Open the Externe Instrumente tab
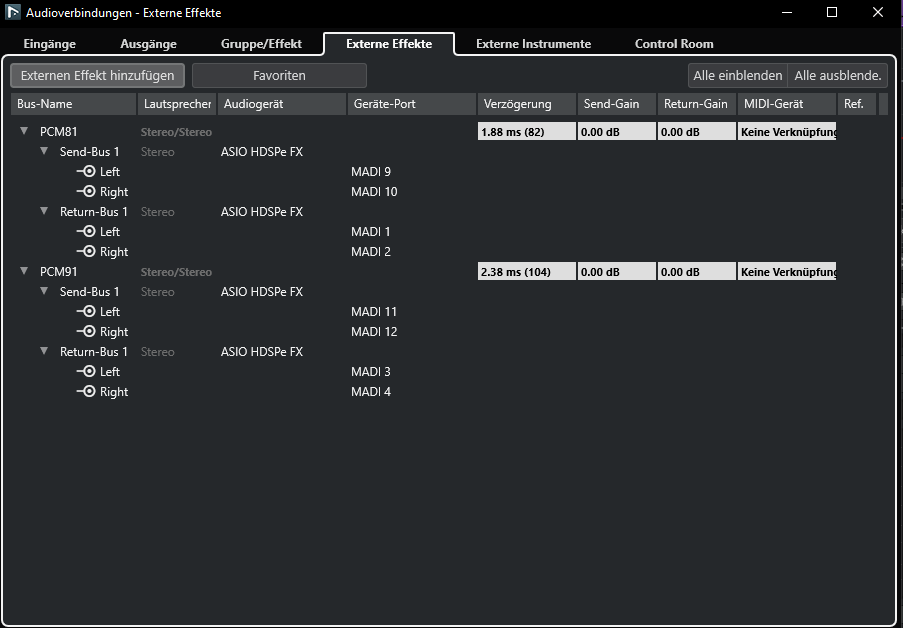 click(x=533, y=44)
